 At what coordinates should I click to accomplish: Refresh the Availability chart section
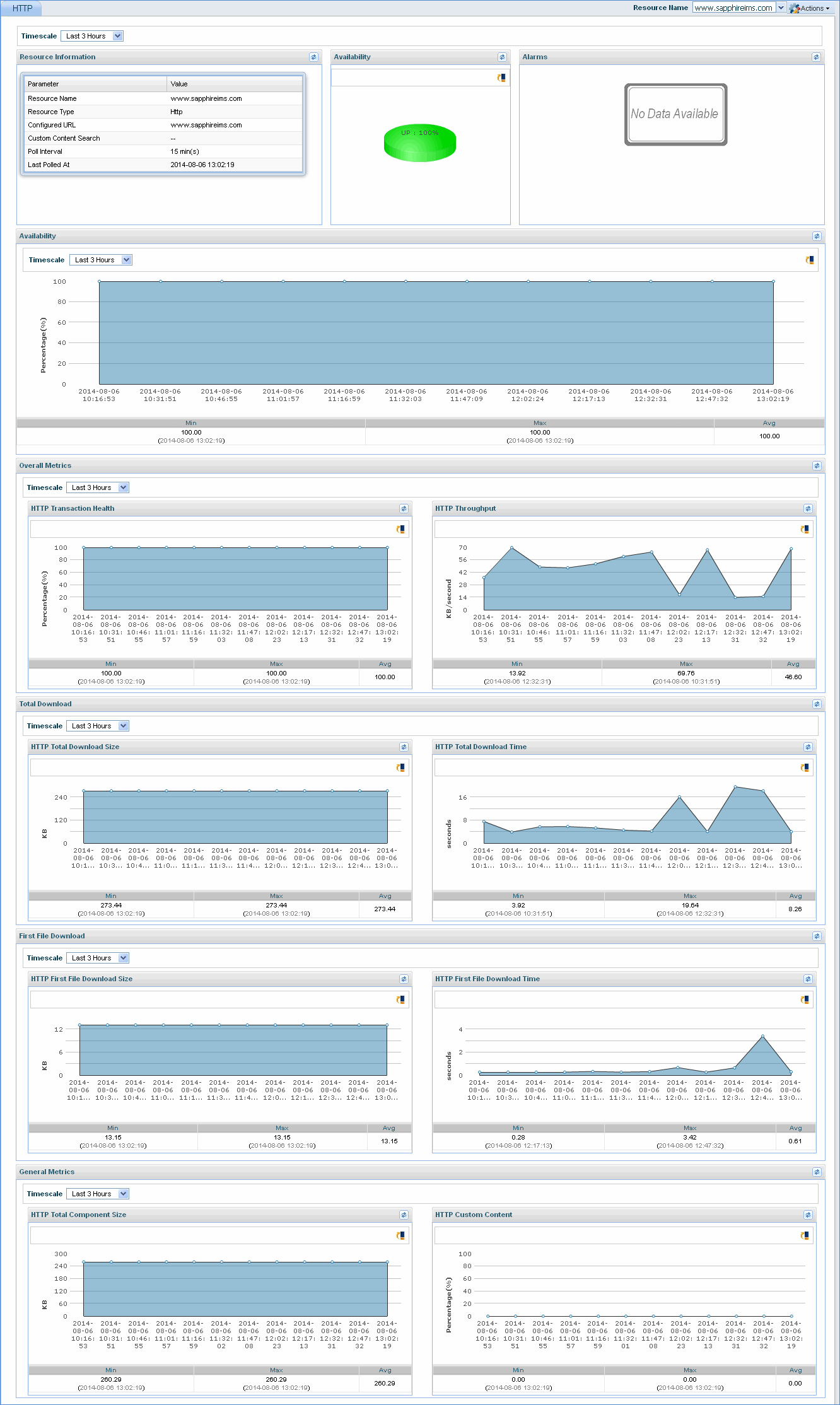click(x=817, y=236)
